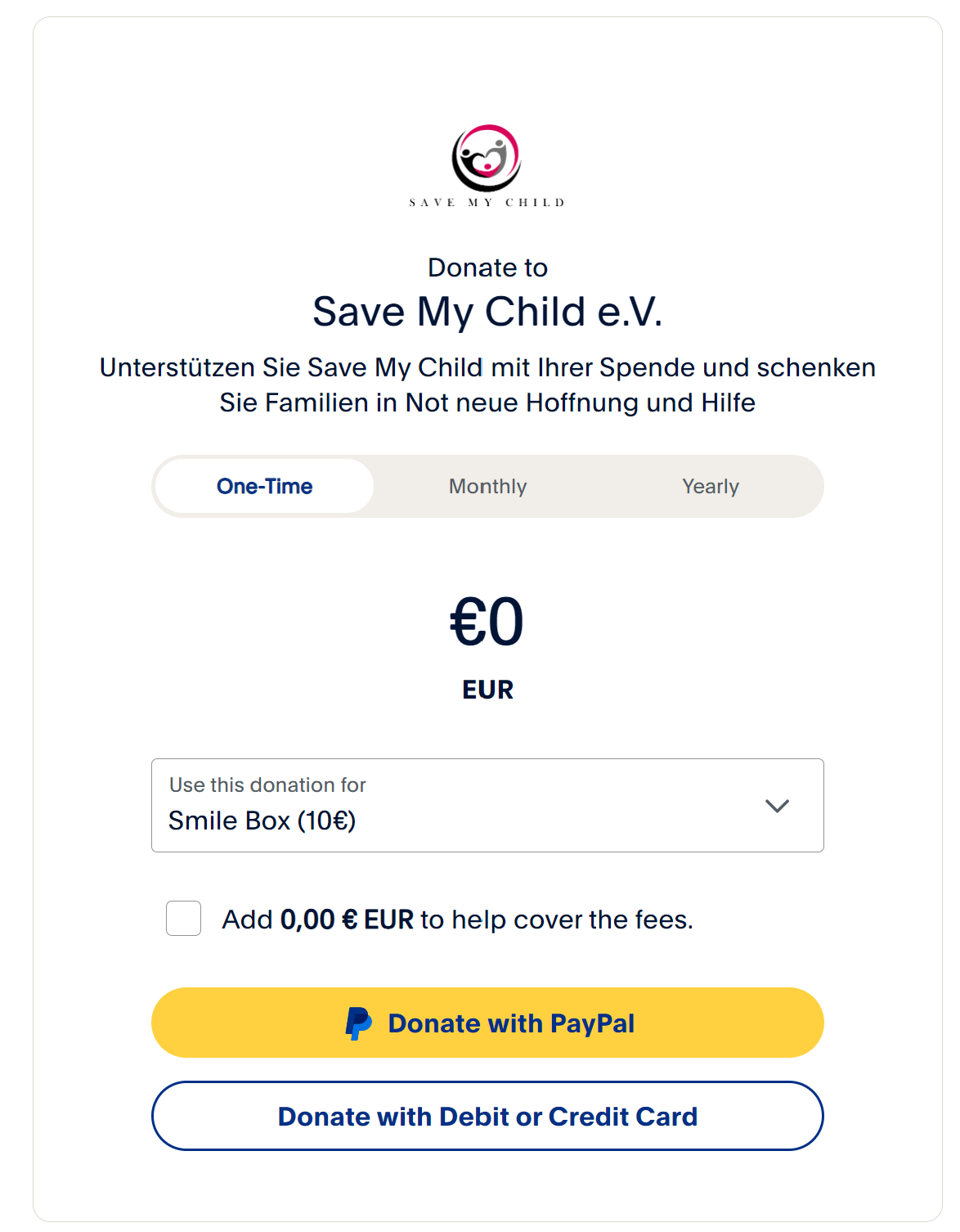Viewport: 960px width, 1232px height.
Task: Click the SAVE MY CHILD logo caption
Action: tap(487, 202)
